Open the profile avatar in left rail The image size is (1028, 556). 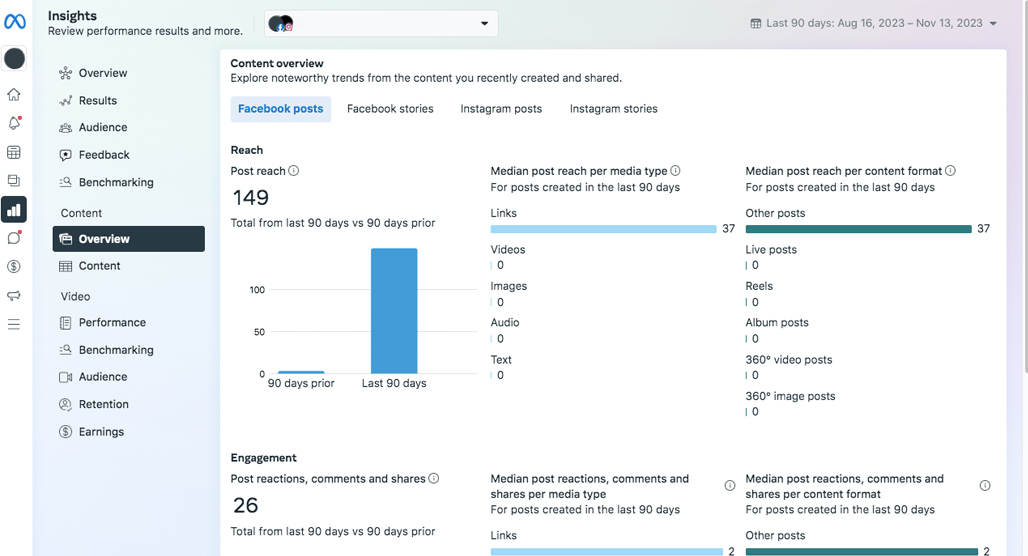(14, 58)
